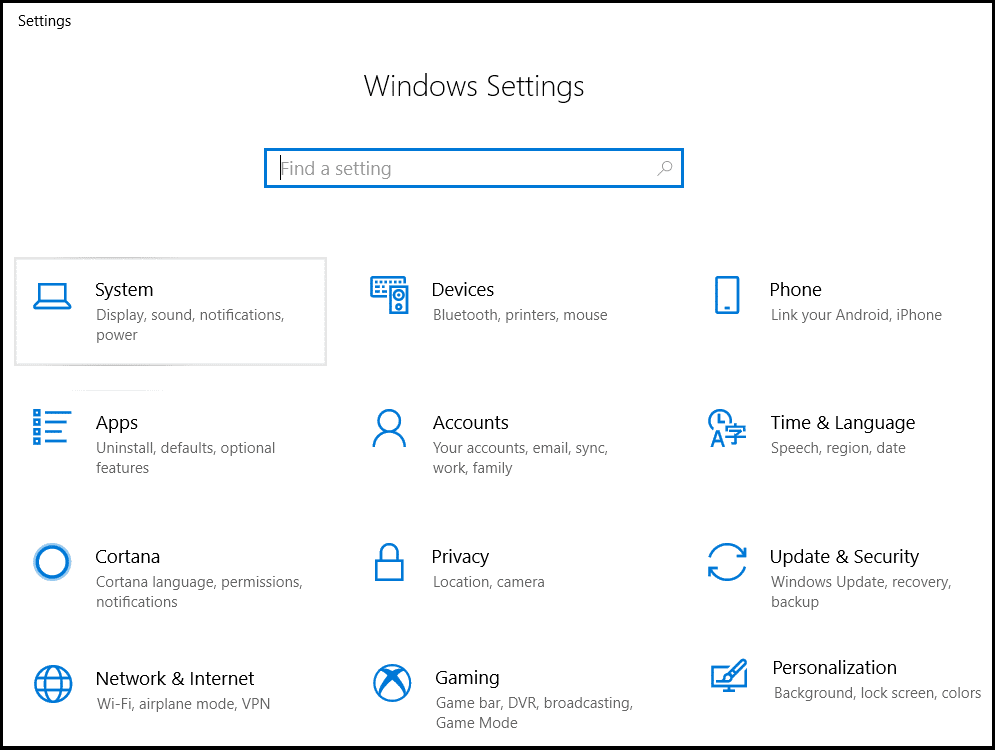Click the System laptop icon
Image resolution: width=995 pixels, height=750 pixels.
click(52, 295)
